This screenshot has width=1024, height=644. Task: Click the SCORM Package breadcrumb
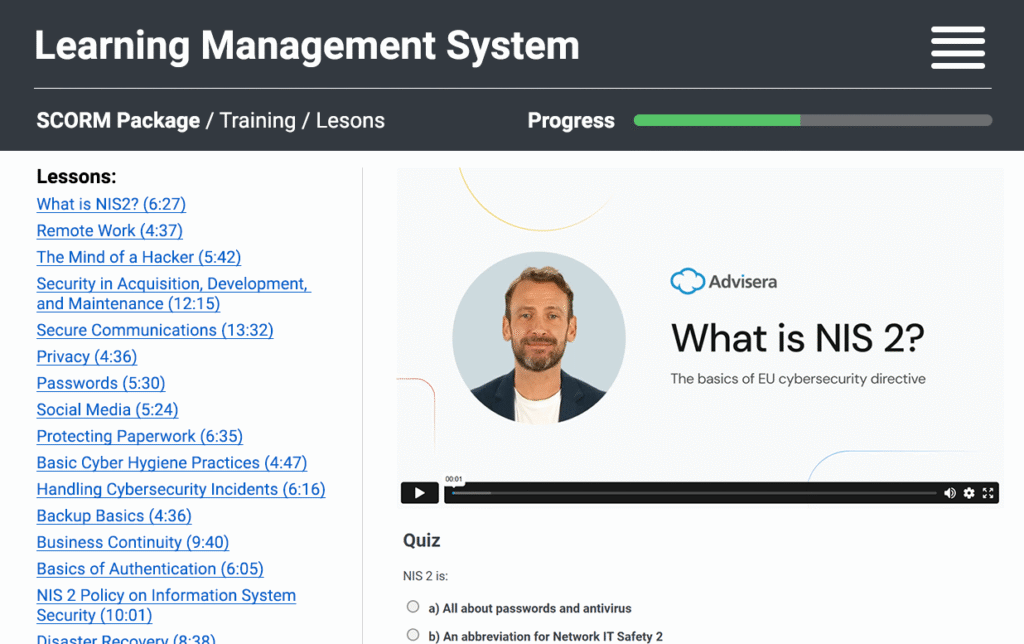pos(118,120)
